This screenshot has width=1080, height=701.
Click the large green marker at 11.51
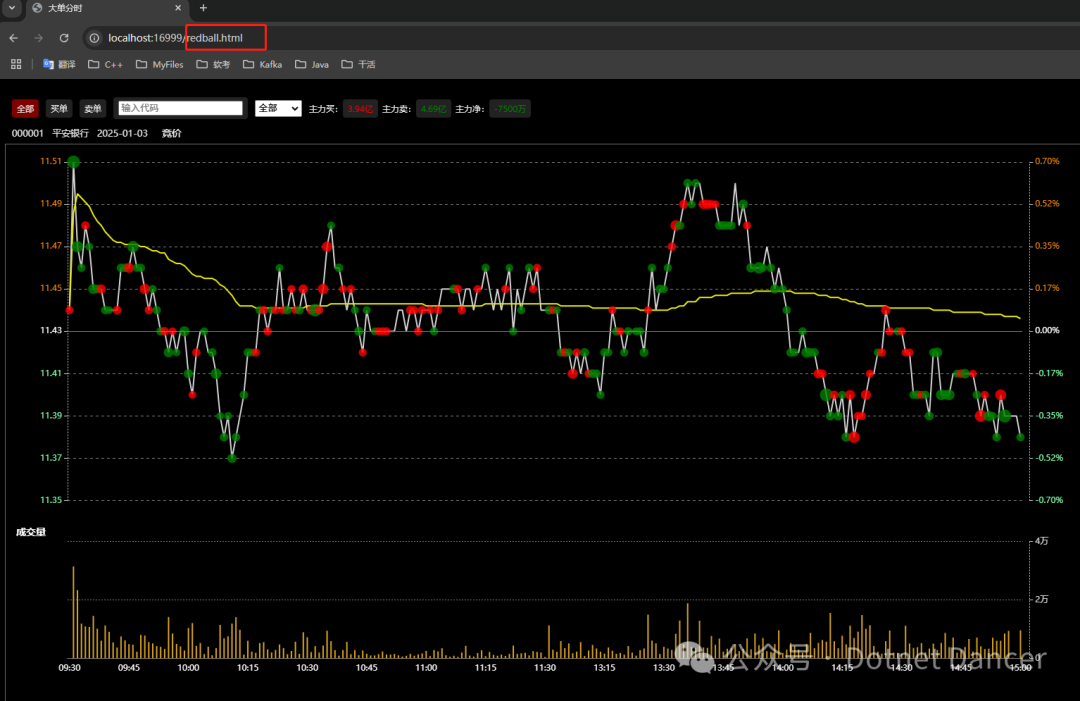tap(74, 162)
